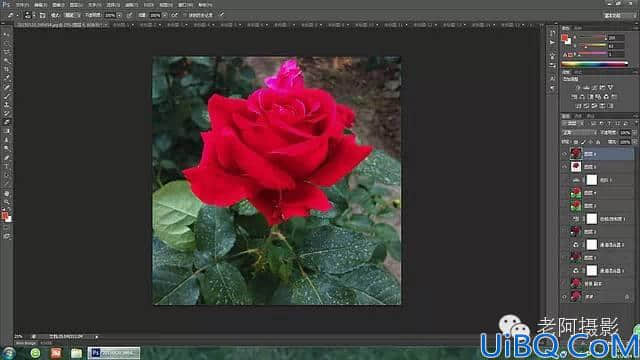Select the Crop tool

tap(7, 69)
